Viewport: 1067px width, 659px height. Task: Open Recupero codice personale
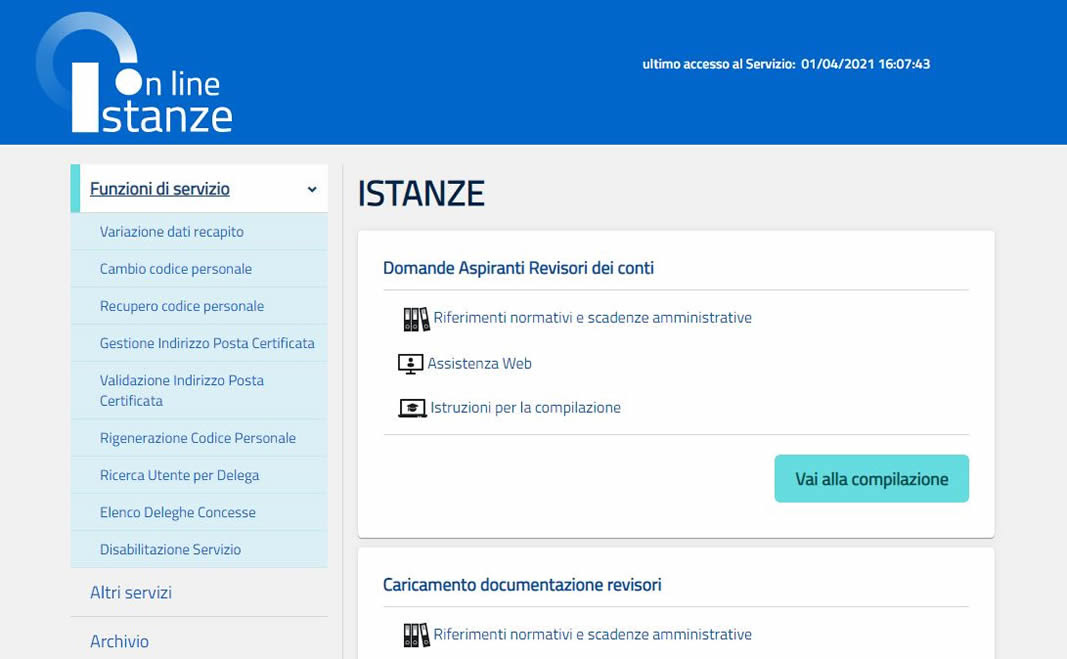click(182, 306)
